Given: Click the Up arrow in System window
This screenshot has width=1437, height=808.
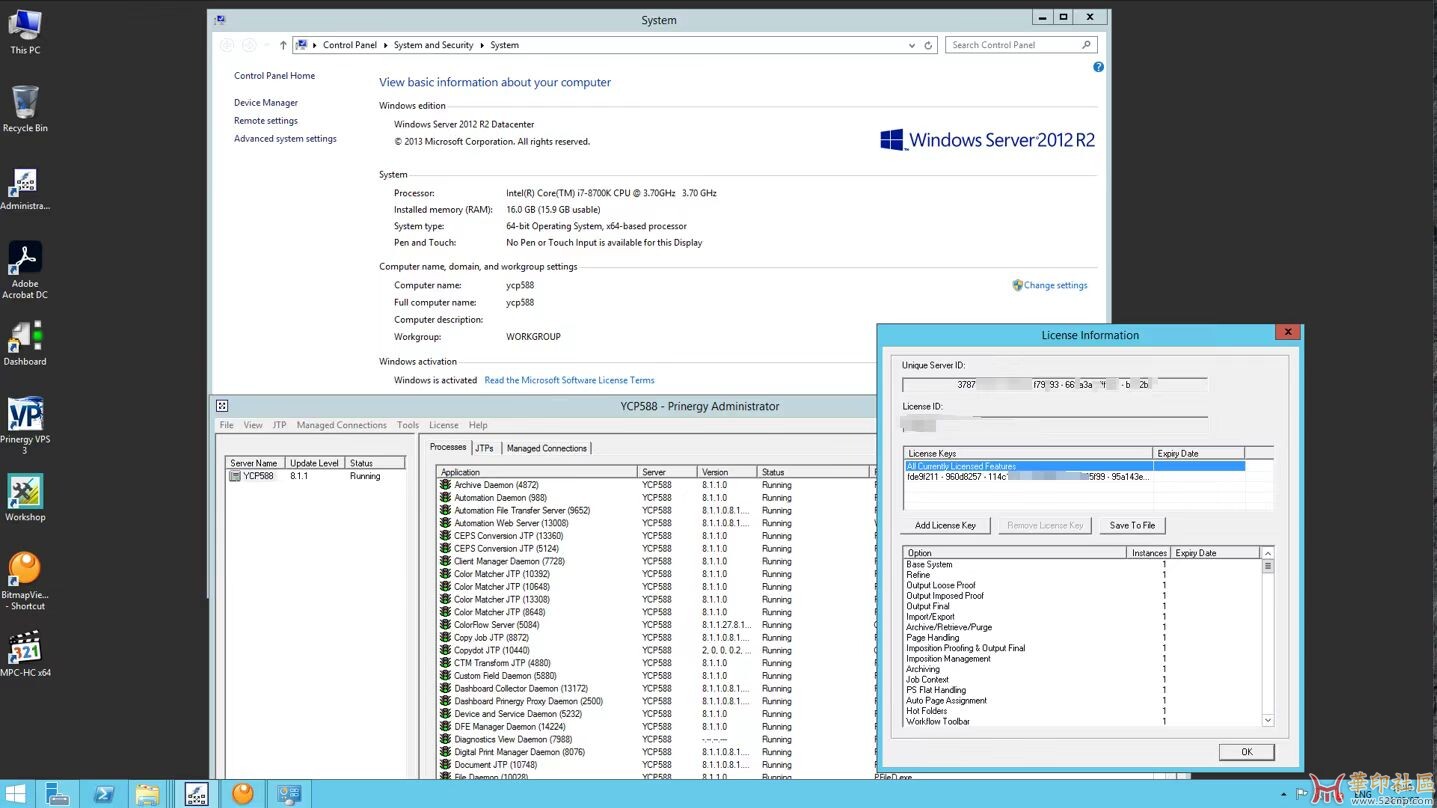Looking at the screenshot, I should click(283, 45).
